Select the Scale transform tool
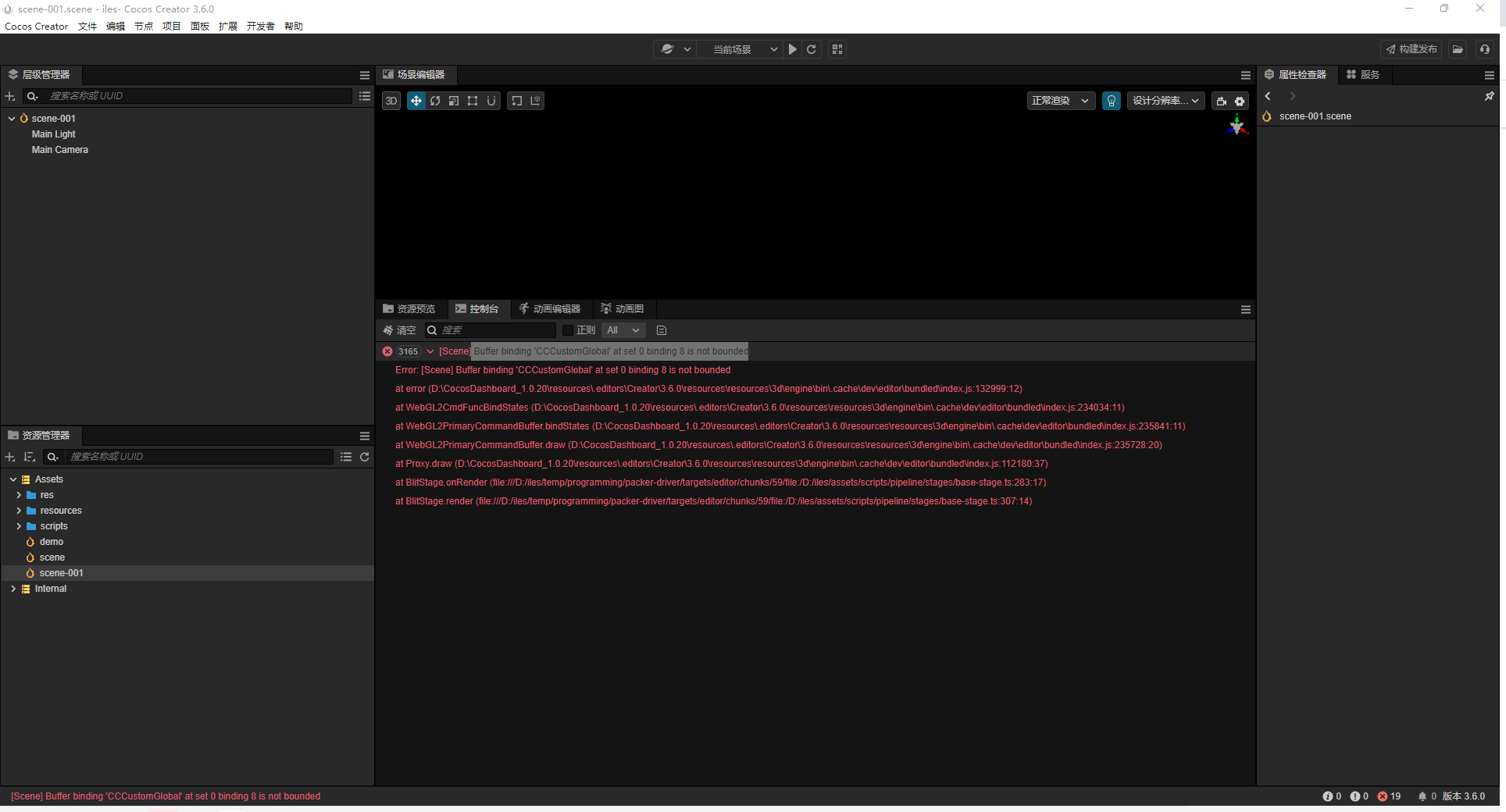The image size is (1506, 812). click(454, 101)
